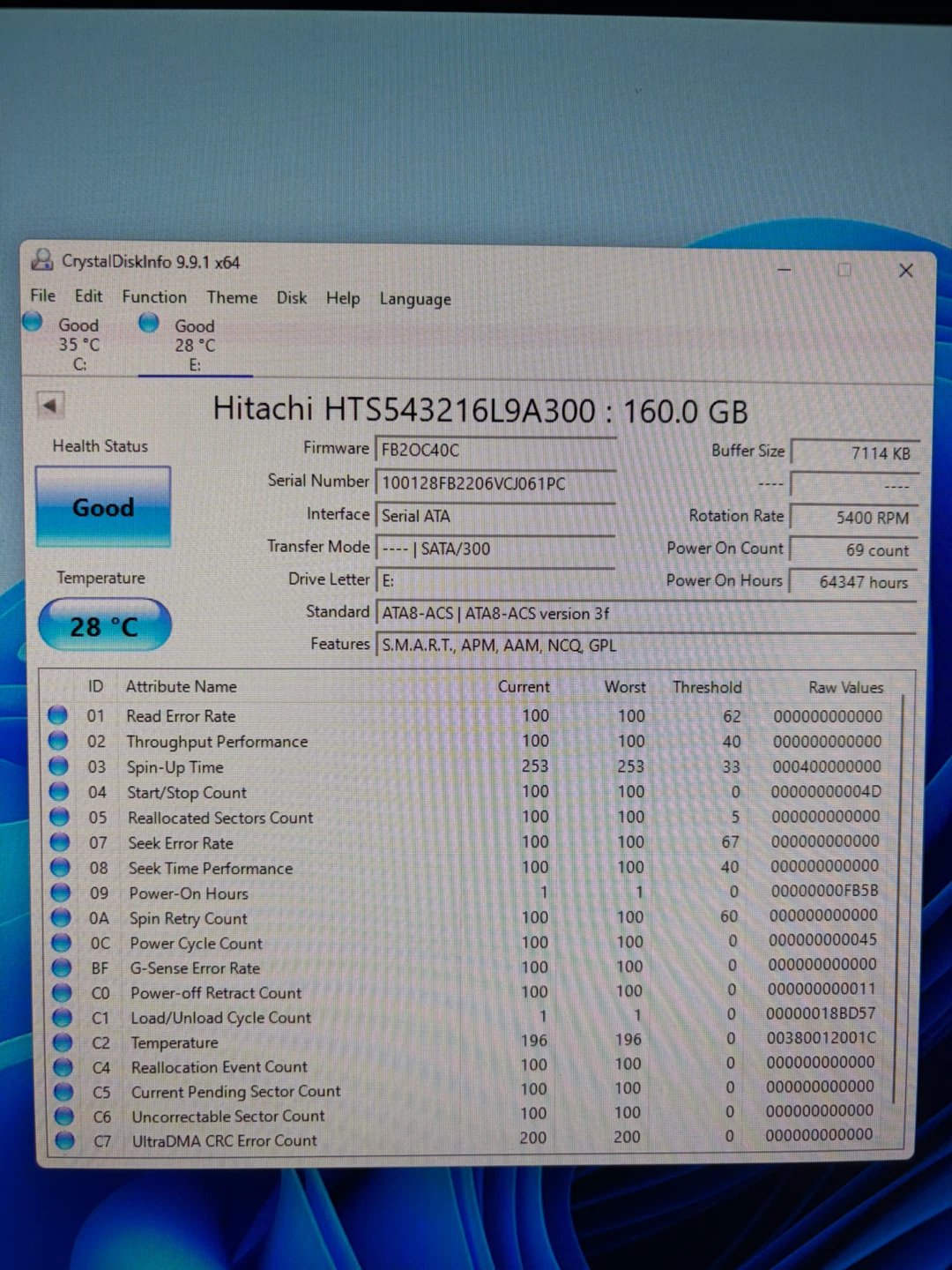
Task: Click the Transfer Mode SATA/300 field
Action: point(495,549)
